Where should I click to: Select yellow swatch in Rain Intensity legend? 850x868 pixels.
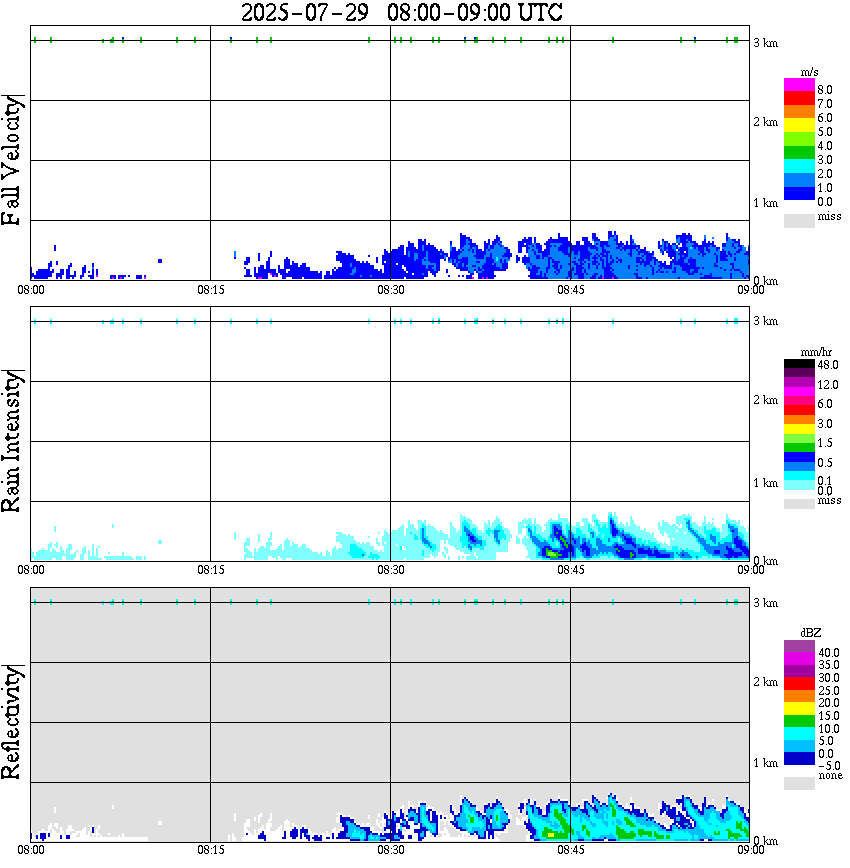coord(799,429)
